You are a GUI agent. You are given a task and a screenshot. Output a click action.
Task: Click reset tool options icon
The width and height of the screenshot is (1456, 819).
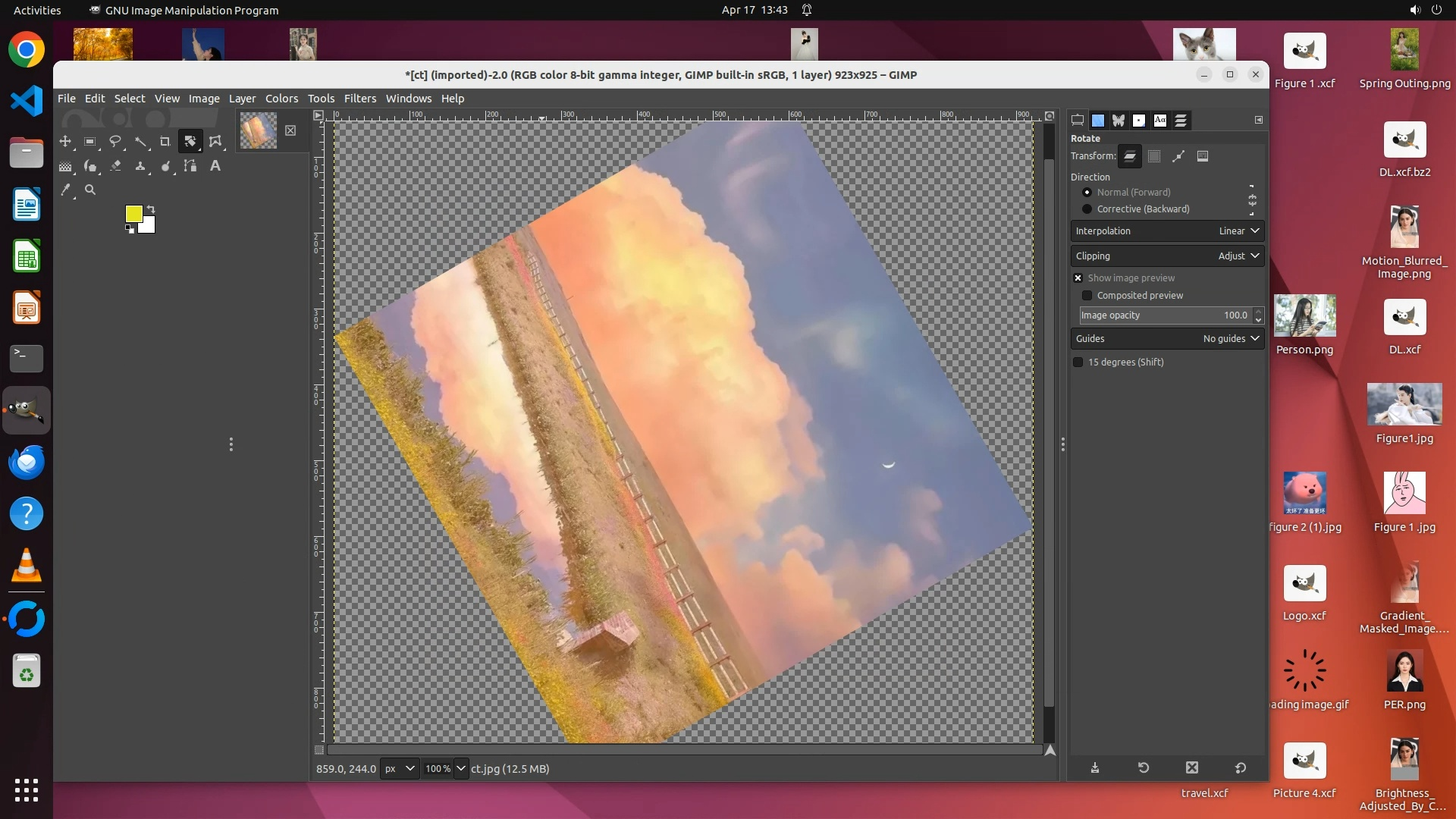[x=1240, y=767]
